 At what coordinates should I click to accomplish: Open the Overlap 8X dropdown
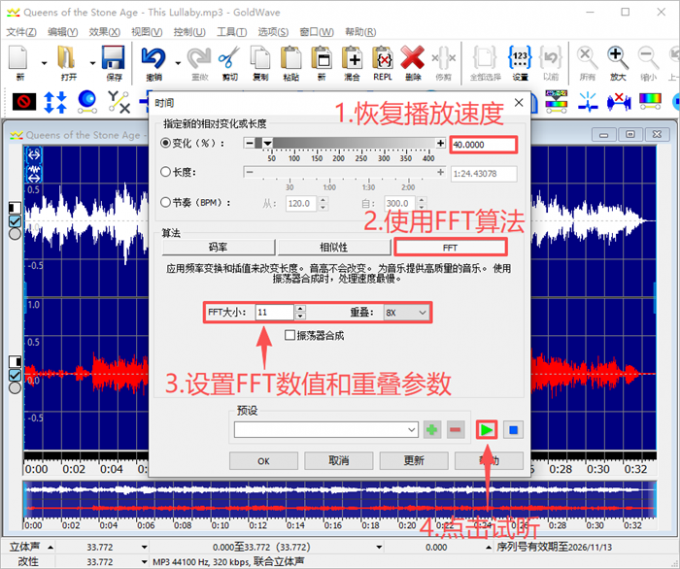click(x=406, y=312)
